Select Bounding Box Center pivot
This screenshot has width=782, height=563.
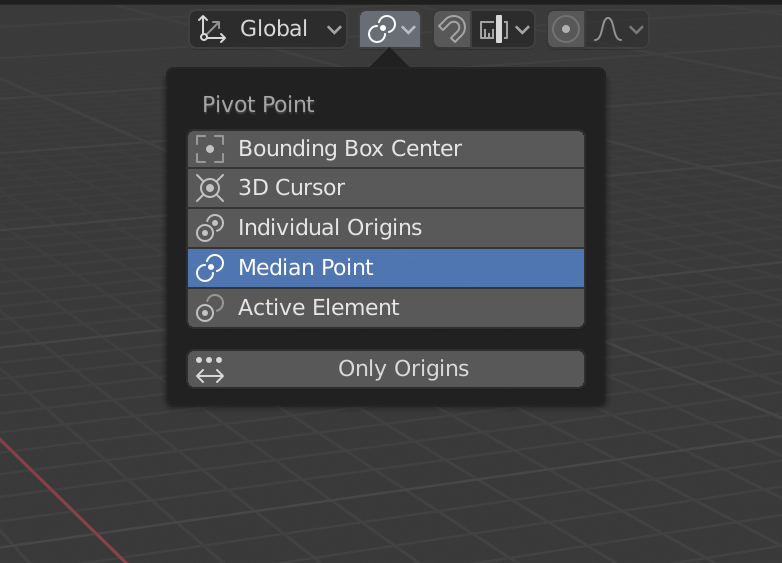[x=386, y=149]
